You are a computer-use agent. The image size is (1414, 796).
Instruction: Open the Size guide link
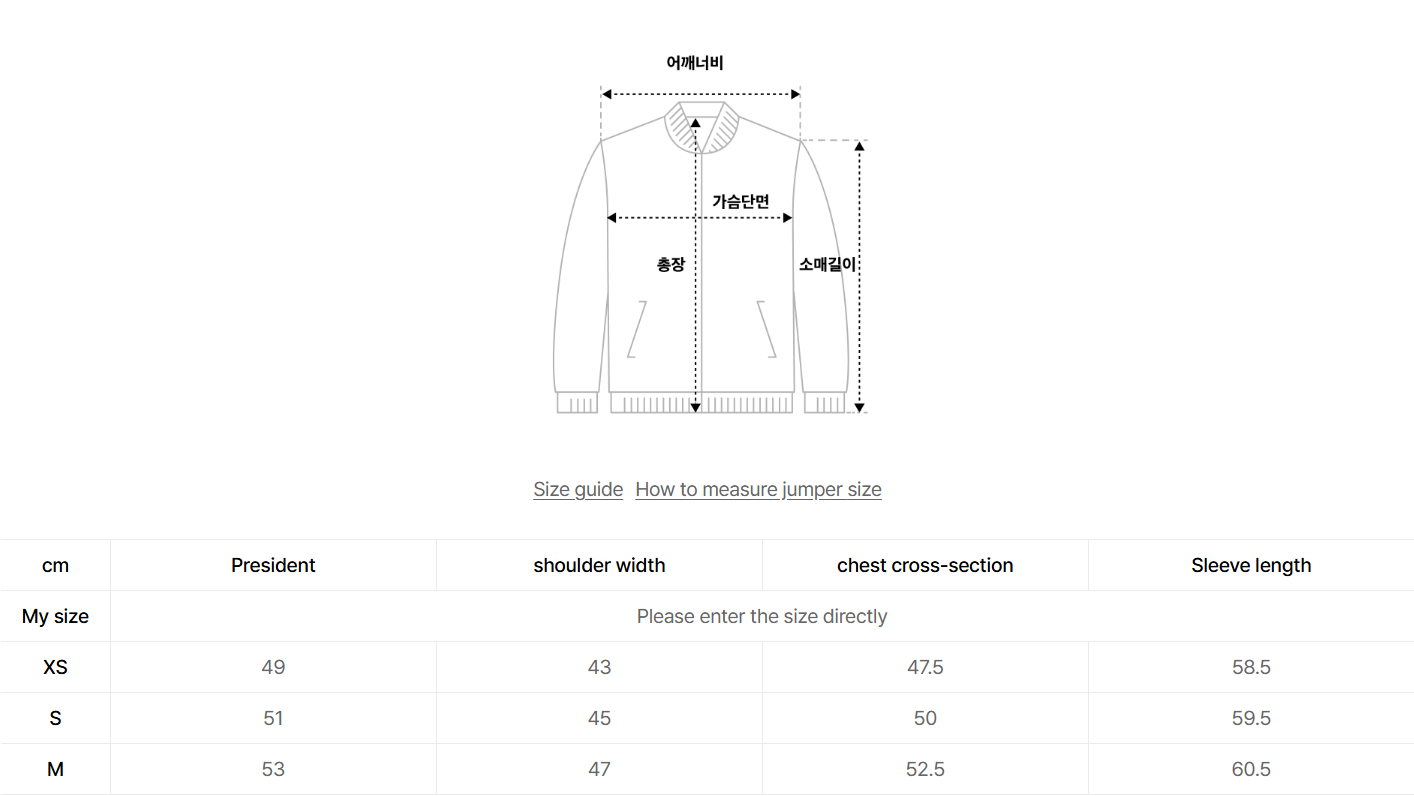pyautogui.click(x=578, y=489)
